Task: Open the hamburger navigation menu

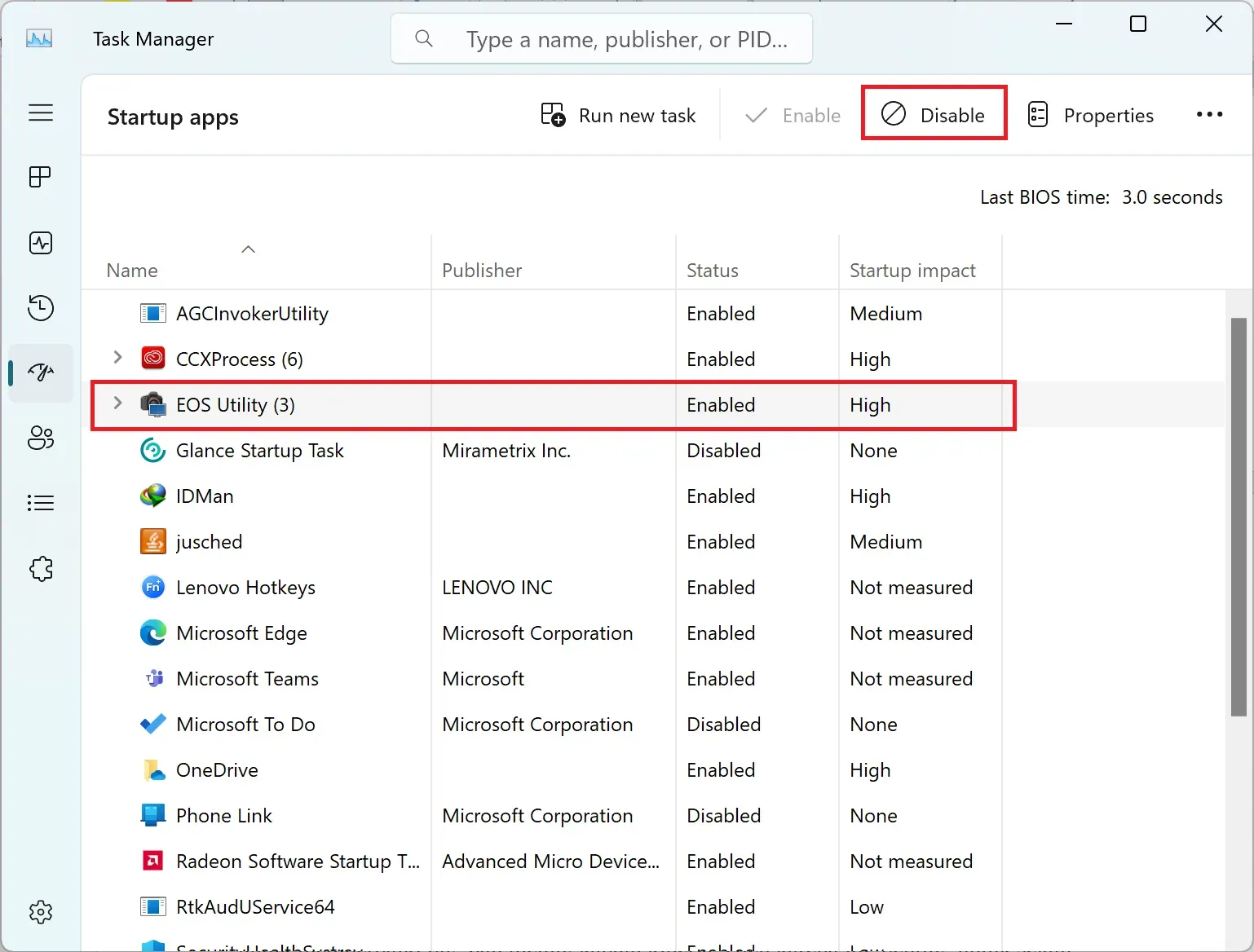Action: coord(41,112)
